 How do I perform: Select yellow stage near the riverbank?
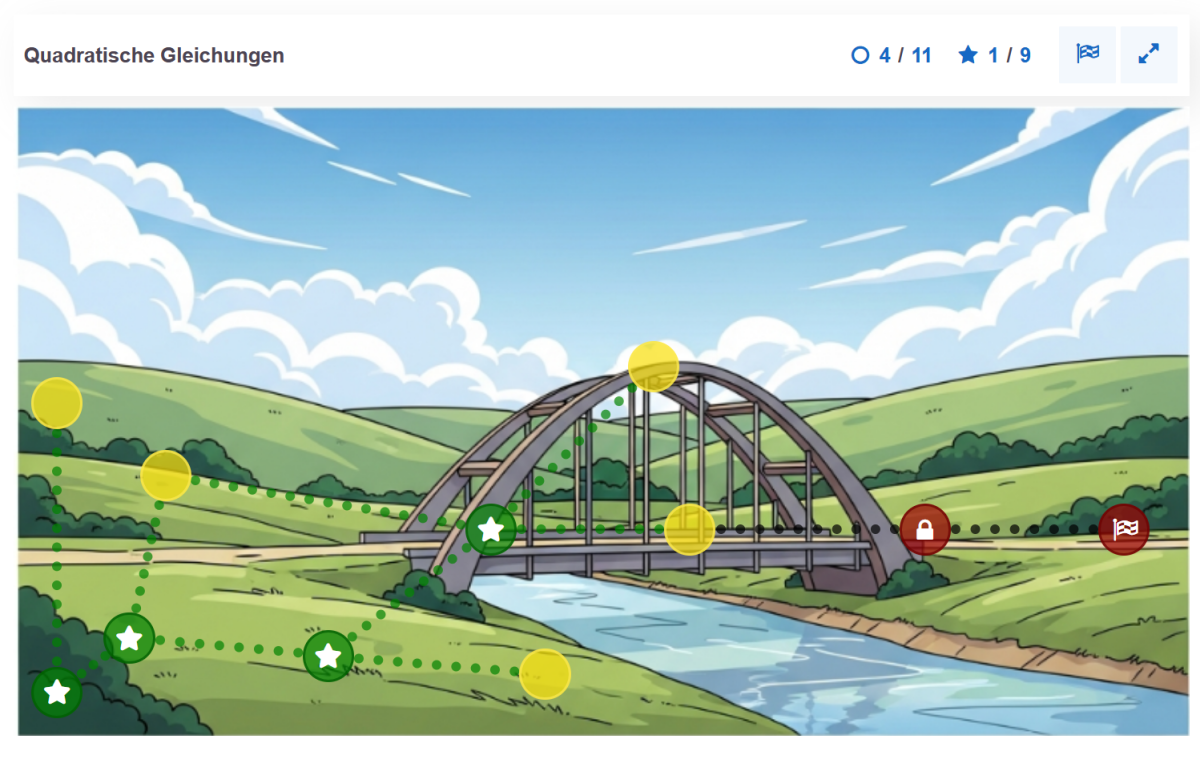pos(545,674)
